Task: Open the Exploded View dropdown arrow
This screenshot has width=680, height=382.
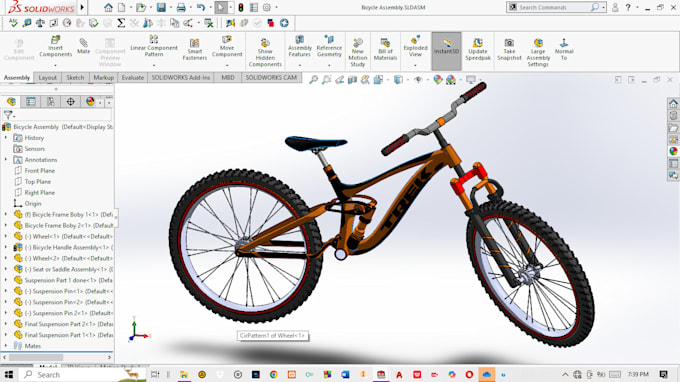Action: click(x=415, y=65)
